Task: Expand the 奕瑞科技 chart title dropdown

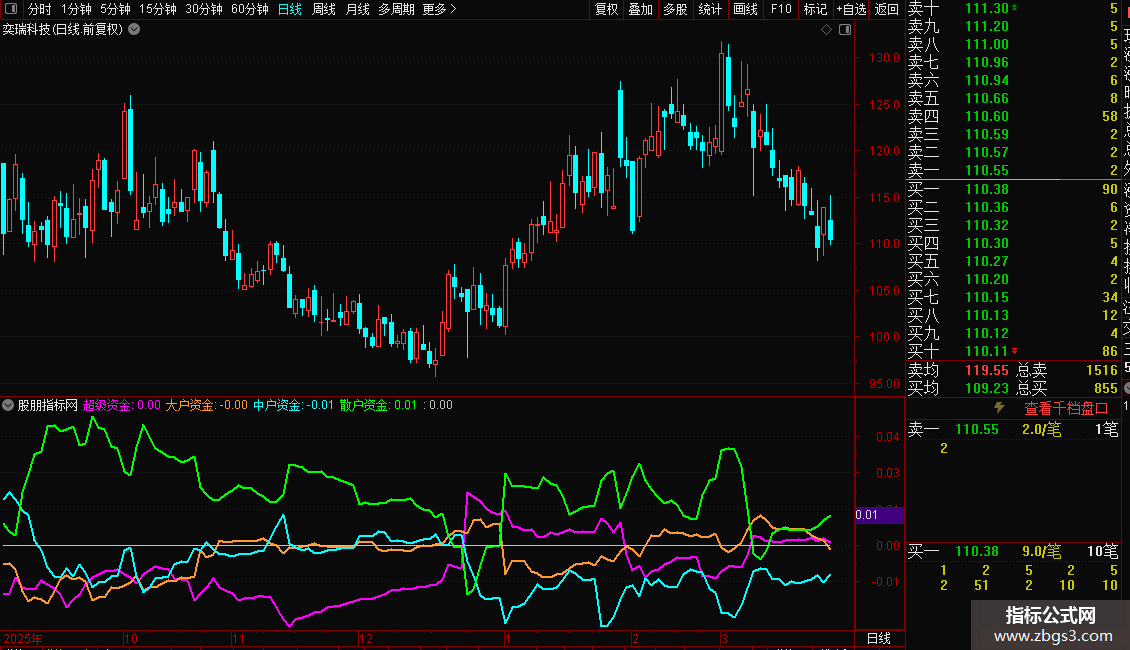Action: [x=134, y=30]
